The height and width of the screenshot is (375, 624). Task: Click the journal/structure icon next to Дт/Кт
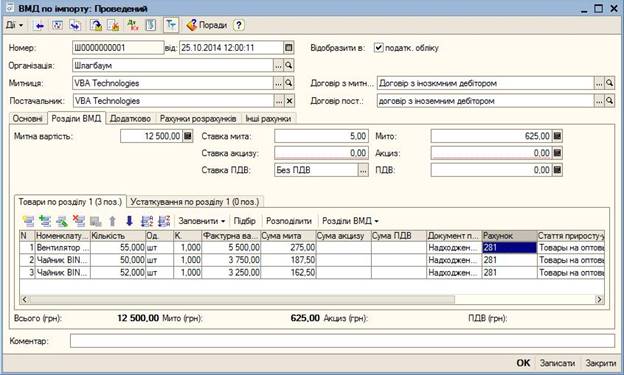150,25
